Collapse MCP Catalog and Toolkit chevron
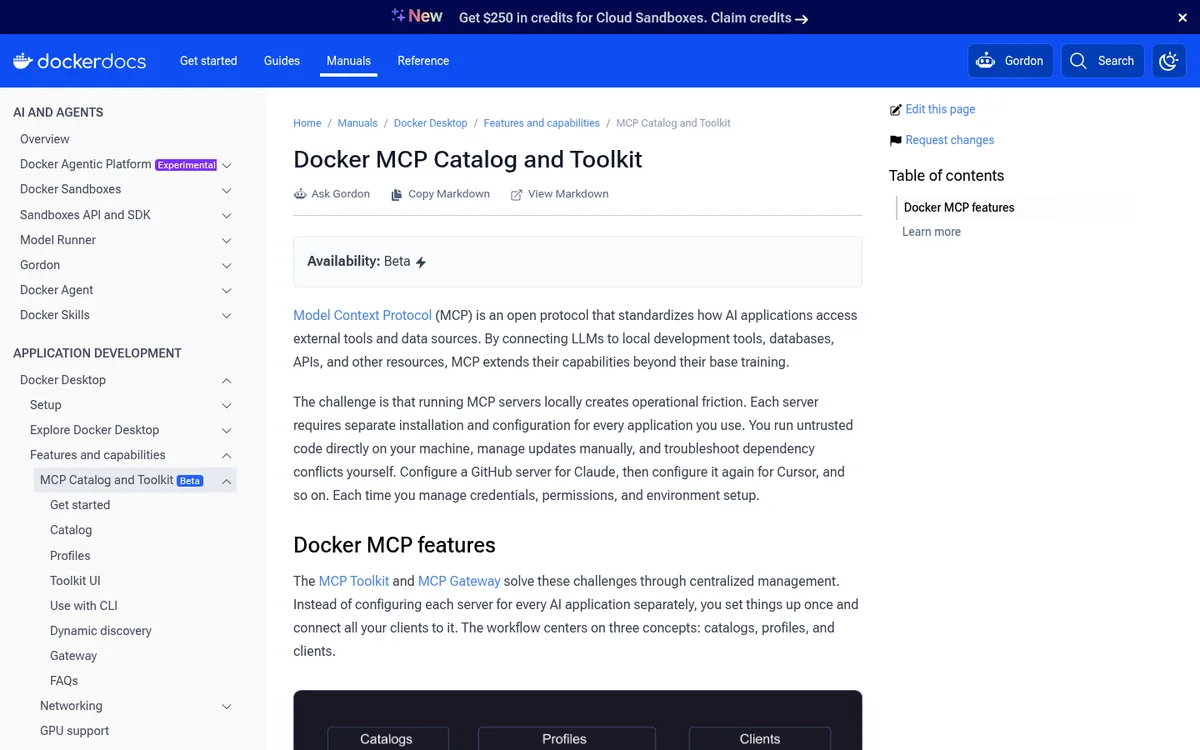1200x750 pixels. (x=227, y=481)
